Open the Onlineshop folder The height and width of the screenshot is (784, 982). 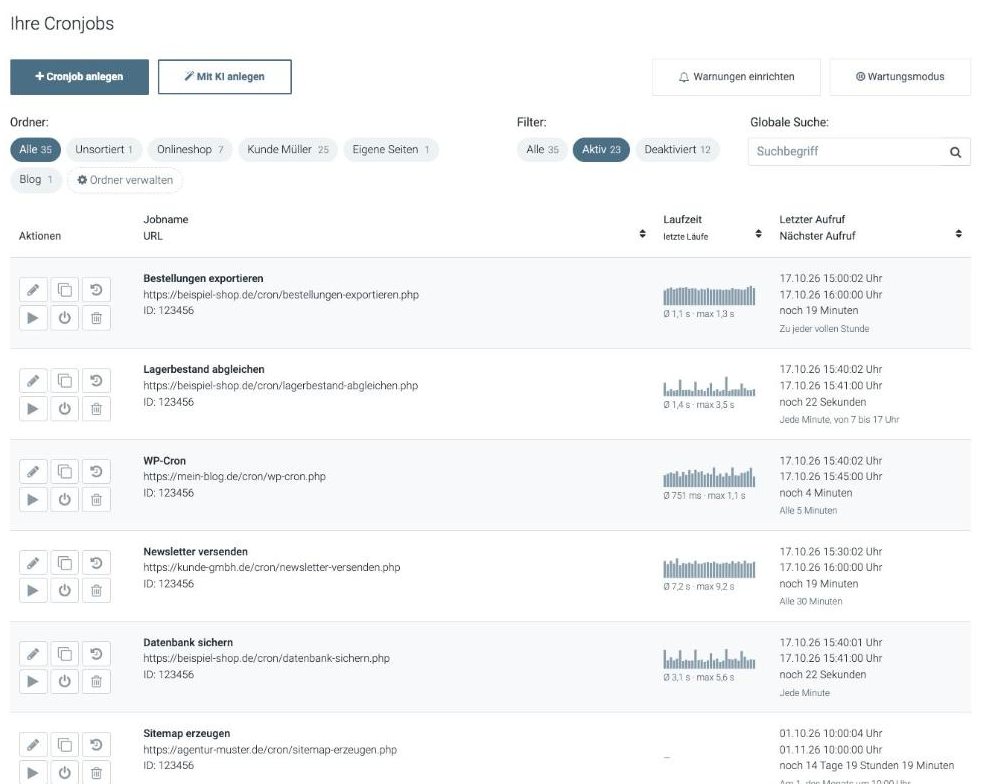tap(190, 150)
